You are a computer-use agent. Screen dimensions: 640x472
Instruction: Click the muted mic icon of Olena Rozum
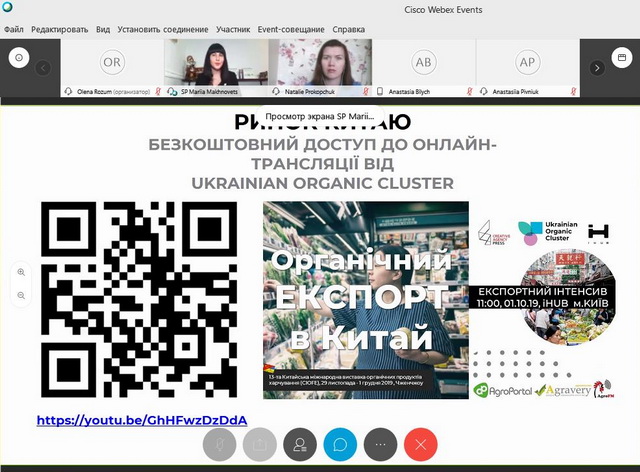[158, 91]
